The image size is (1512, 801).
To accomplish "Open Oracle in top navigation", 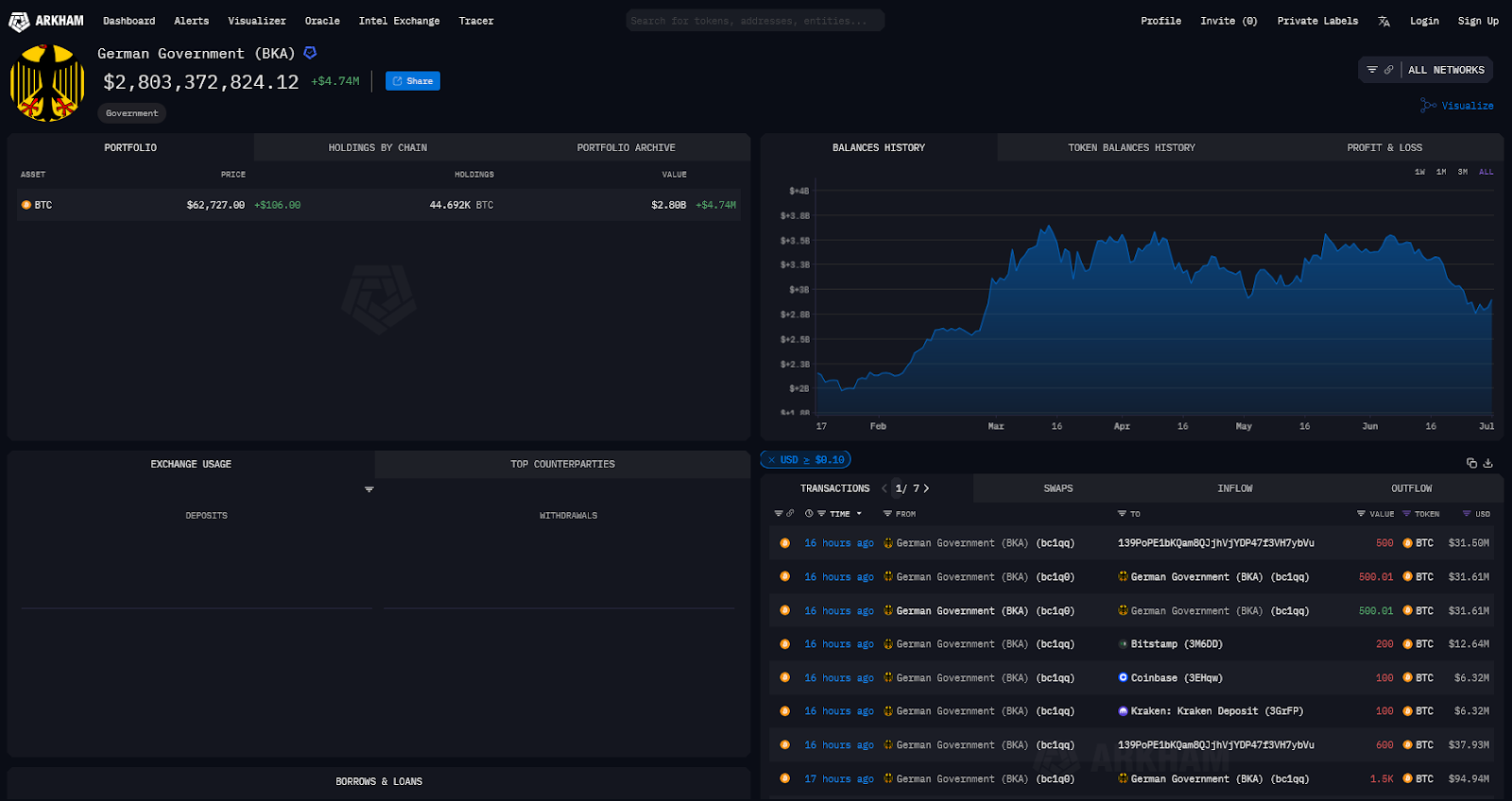I will point(322,21).
